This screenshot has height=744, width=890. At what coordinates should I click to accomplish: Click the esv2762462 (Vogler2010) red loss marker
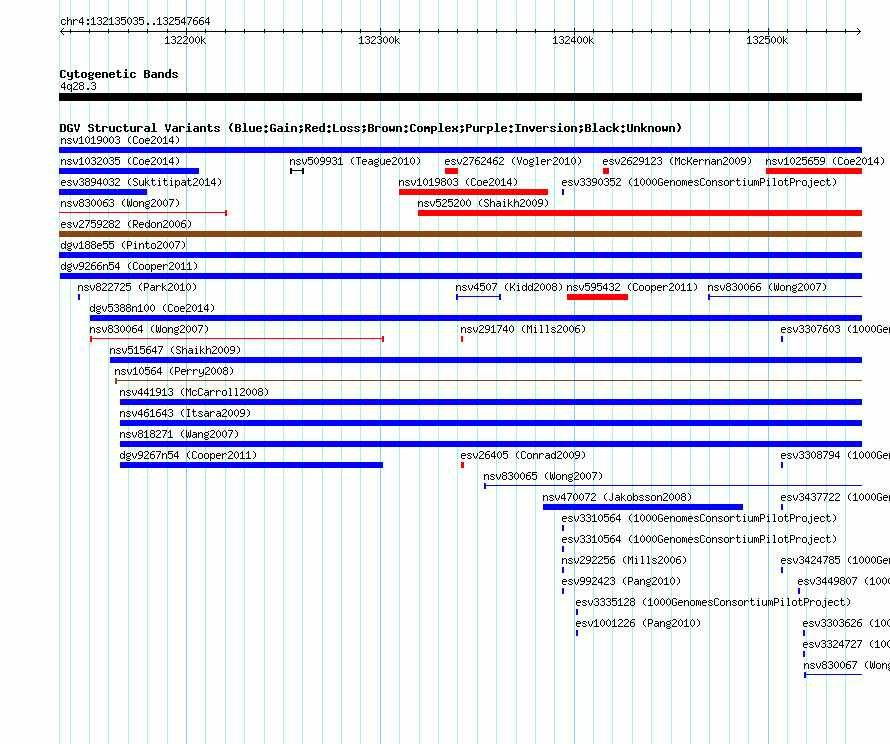click(451, 171)
